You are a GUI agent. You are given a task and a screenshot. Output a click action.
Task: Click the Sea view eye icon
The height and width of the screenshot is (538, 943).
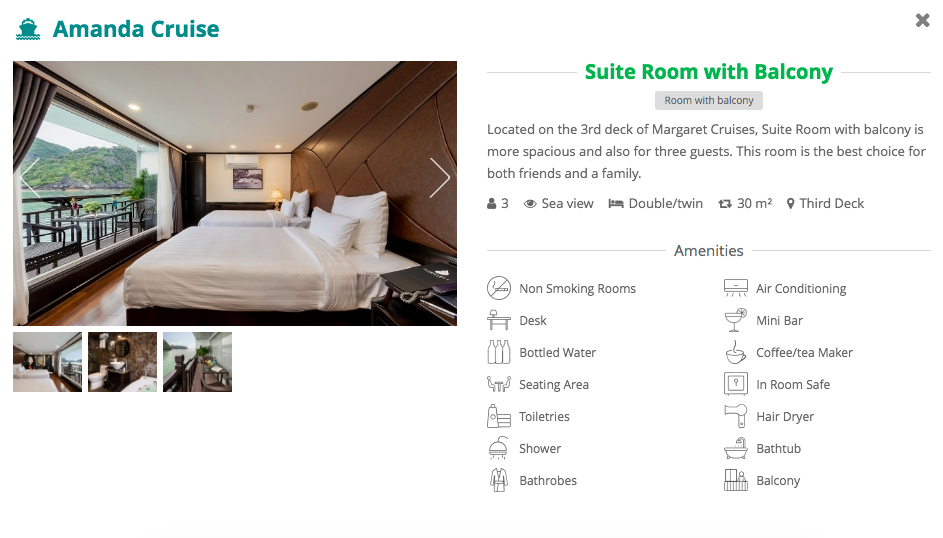tap(530, 204)
